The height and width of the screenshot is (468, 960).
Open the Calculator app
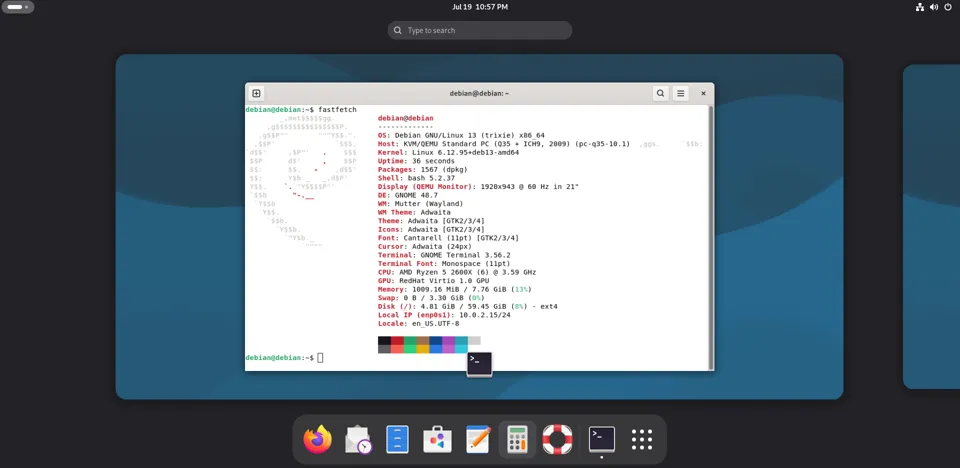(x=517, y=439)
